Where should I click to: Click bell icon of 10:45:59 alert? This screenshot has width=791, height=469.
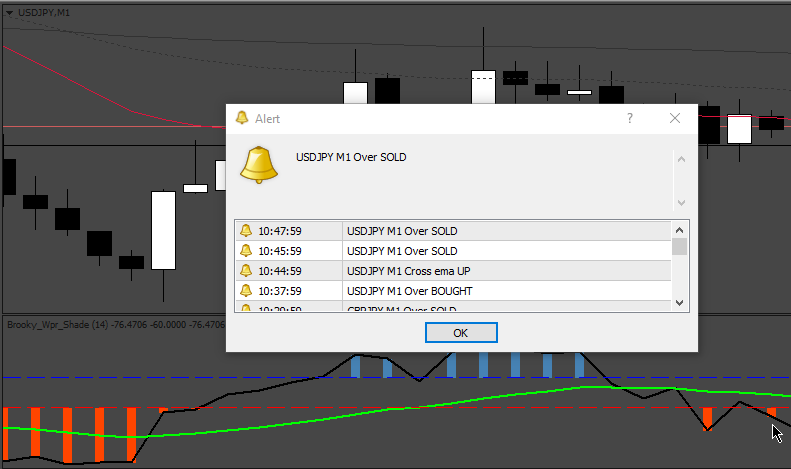click(246, 251)
